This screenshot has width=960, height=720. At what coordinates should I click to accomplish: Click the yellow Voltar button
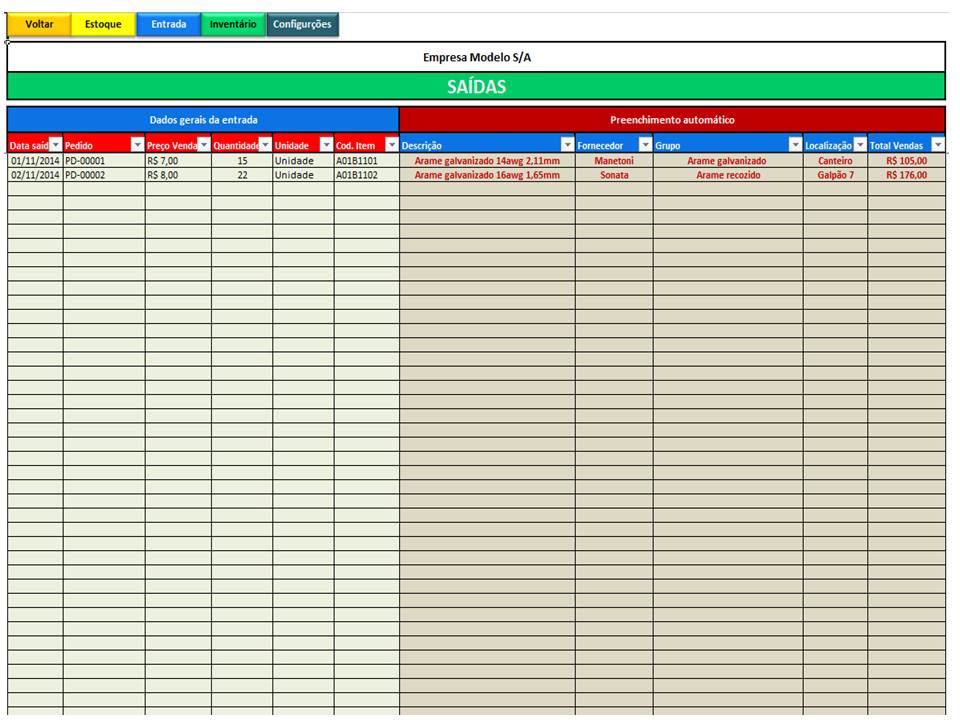point(39,24)
